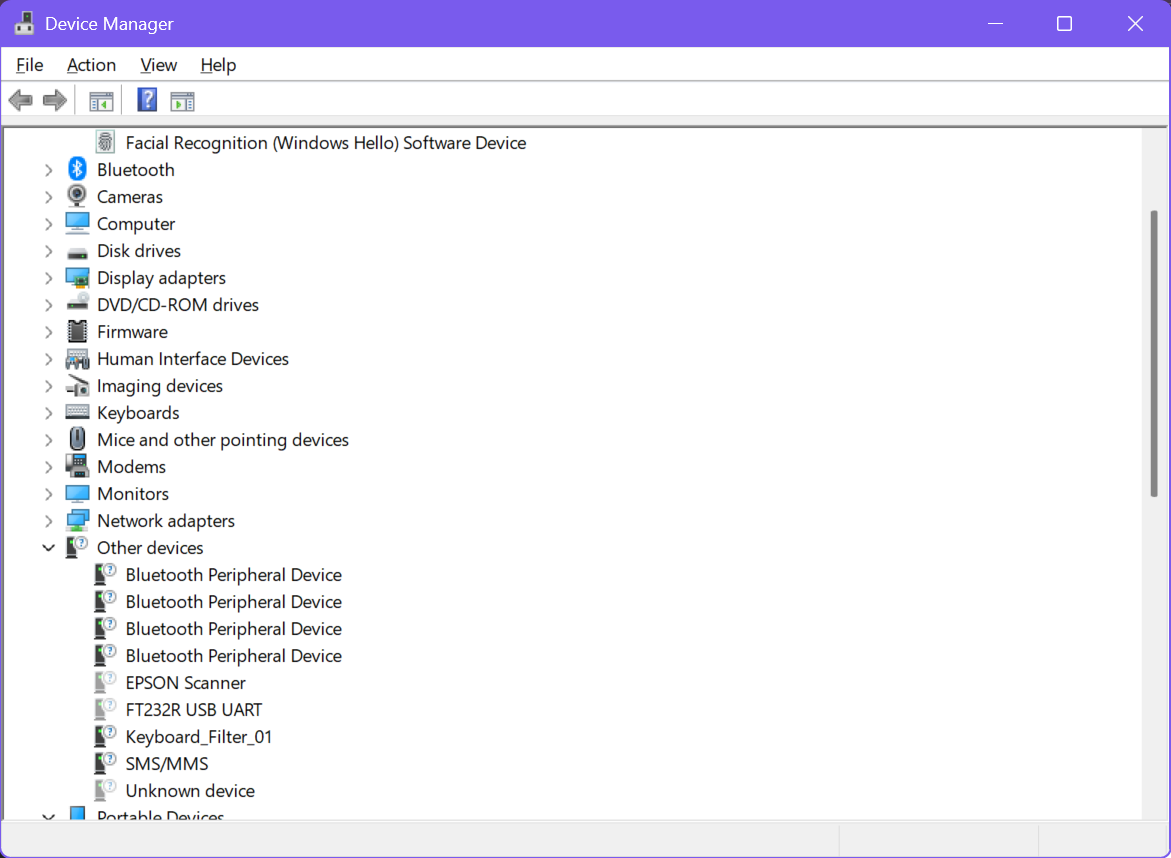Image resolution: width=1171 pixels, height=858 pixels.
Task: Select the Keyboard_Filter_01 entry
Action: click(x=199, y=737)
